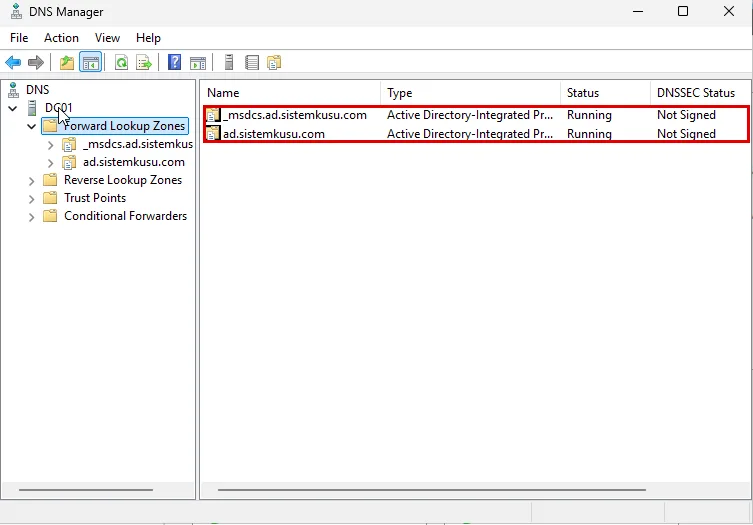
Task: Click the Export List toolbar icon
Action: point(144,62)
